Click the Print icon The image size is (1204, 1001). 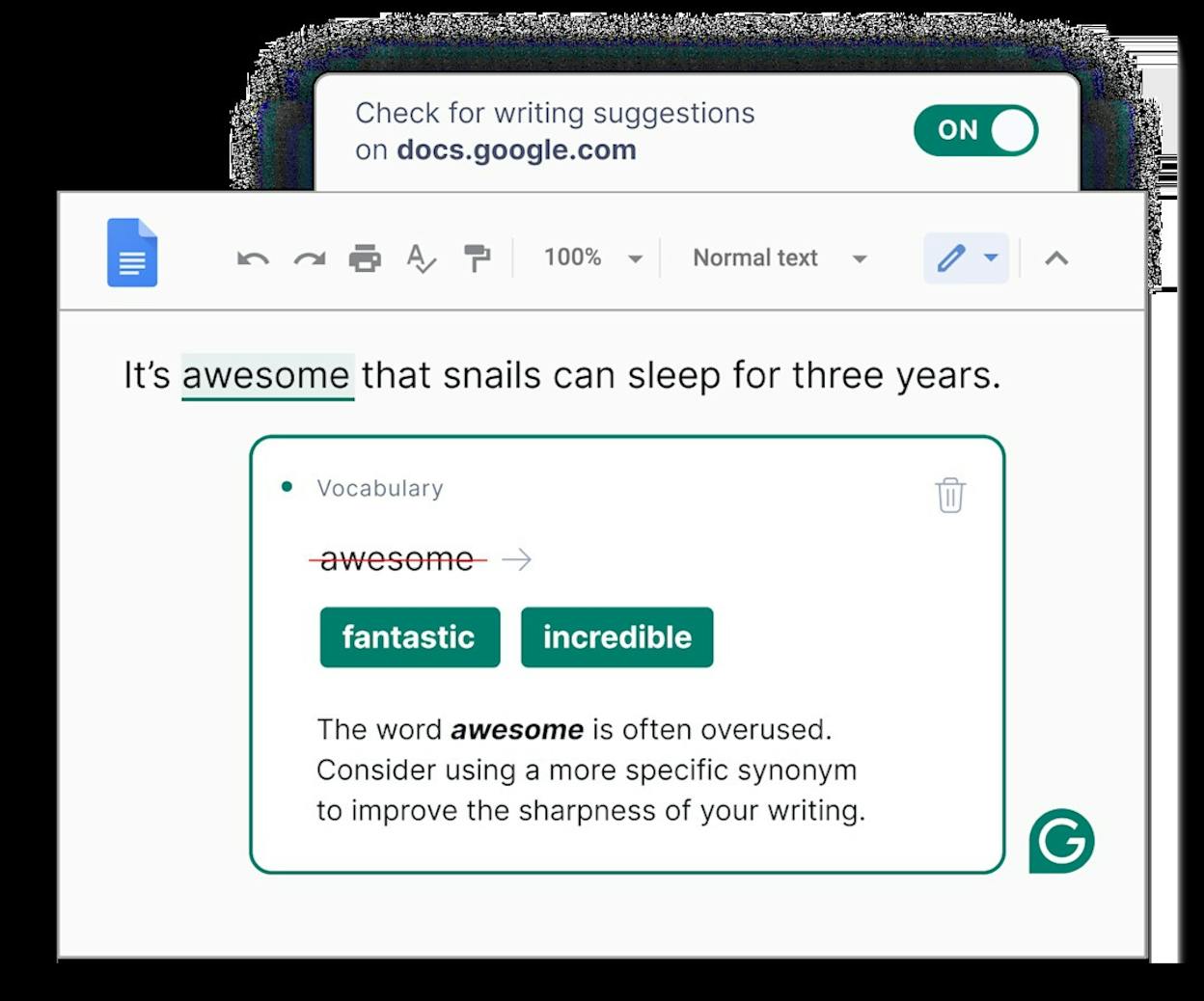point(365,258)
